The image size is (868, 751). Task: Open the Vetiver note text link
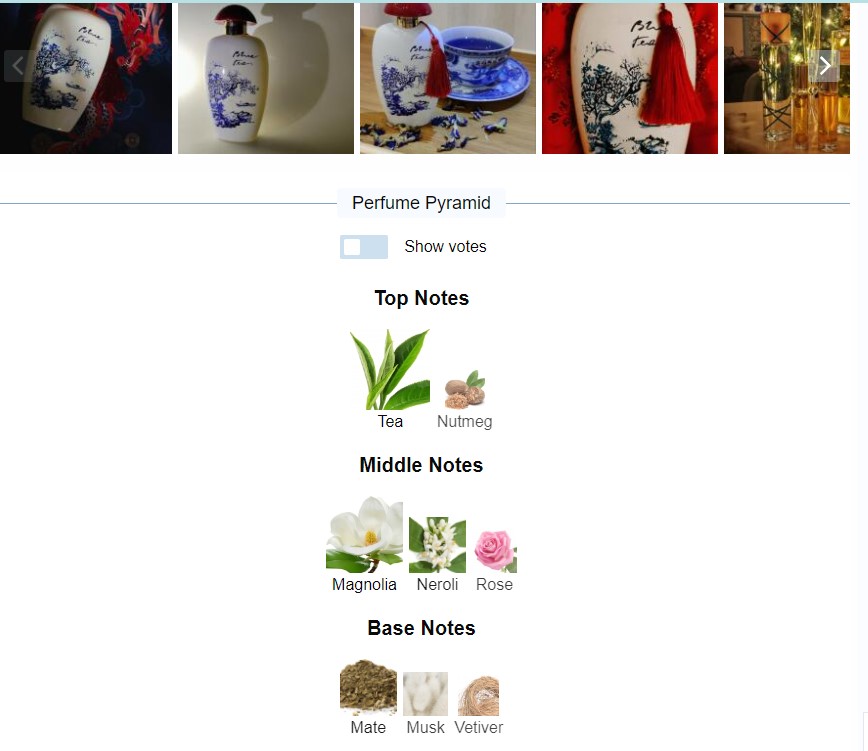coord(479,727)
